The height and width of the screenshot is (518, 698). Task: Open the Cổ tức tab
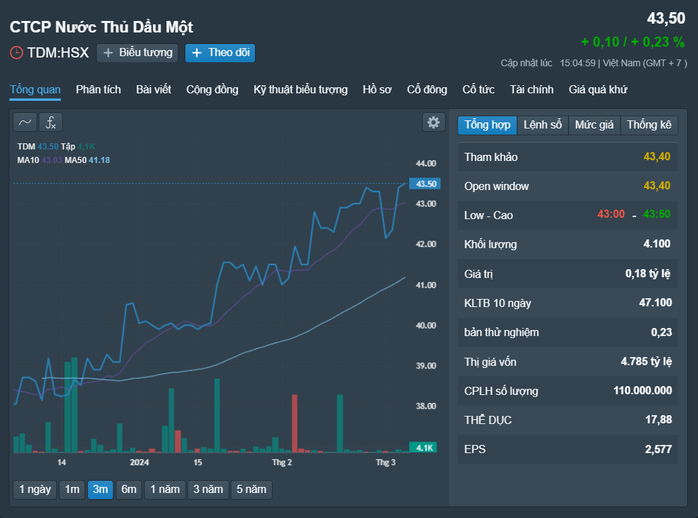point(479,89)
